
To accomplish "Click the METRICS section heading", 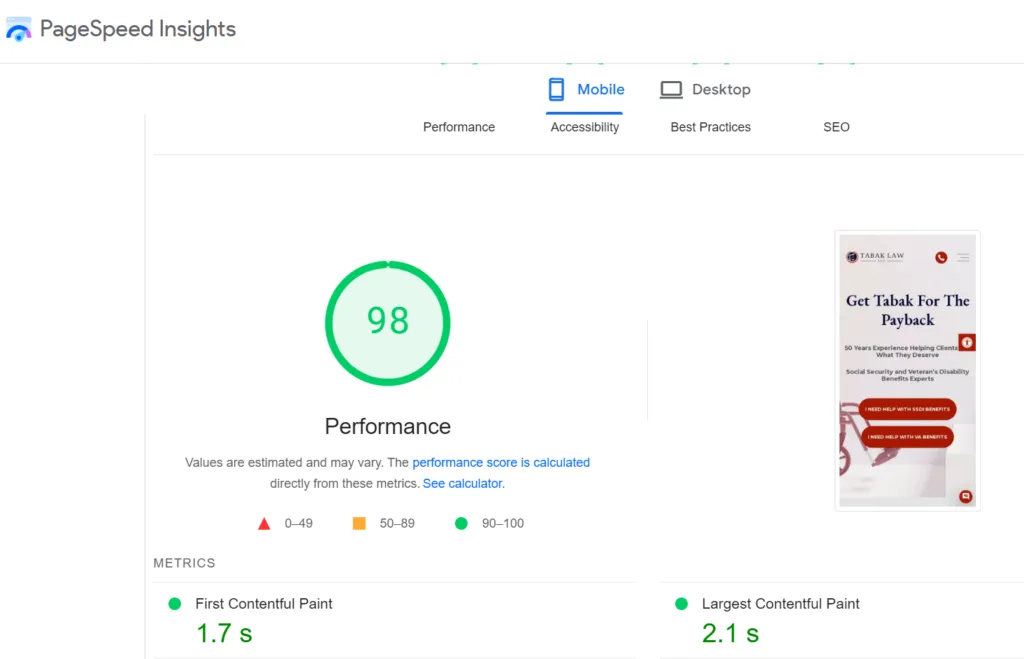I will tap(184, 563).
